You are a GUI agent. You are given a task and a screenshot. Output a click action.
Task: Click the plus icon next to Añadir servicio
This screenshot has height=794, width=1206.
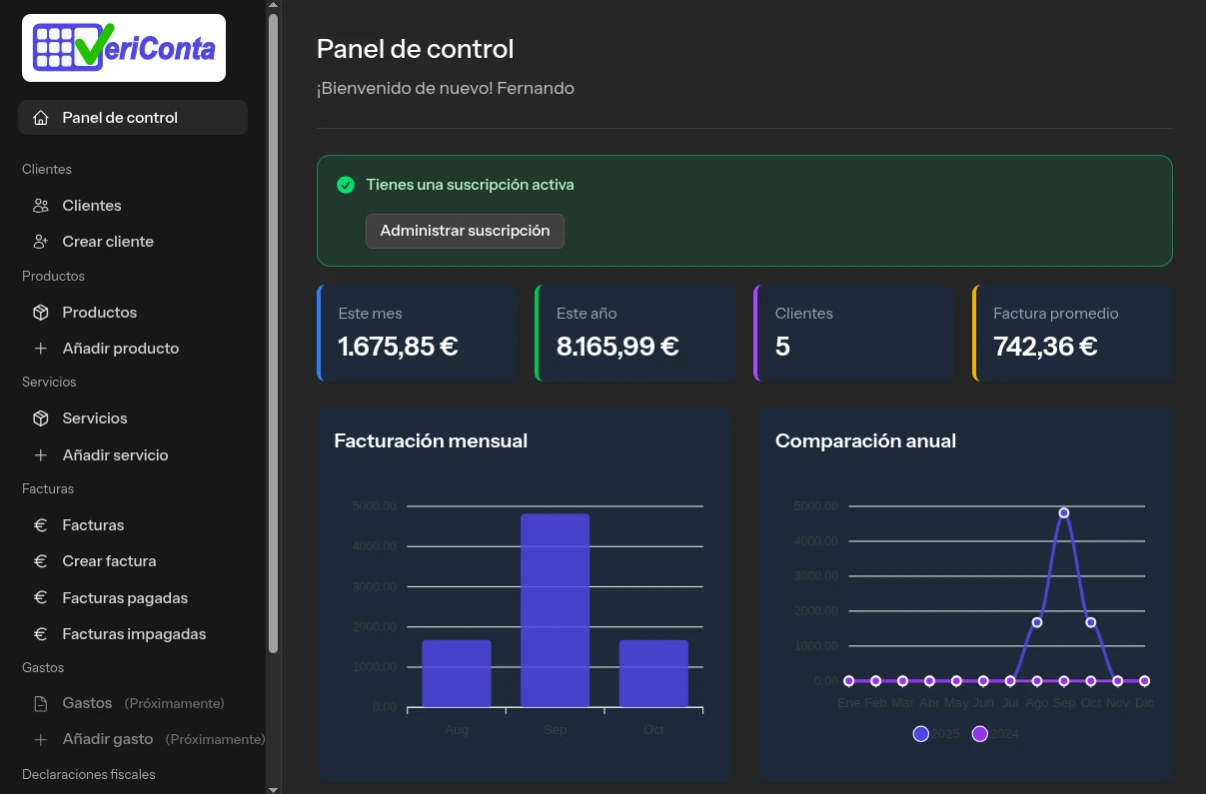40,455
